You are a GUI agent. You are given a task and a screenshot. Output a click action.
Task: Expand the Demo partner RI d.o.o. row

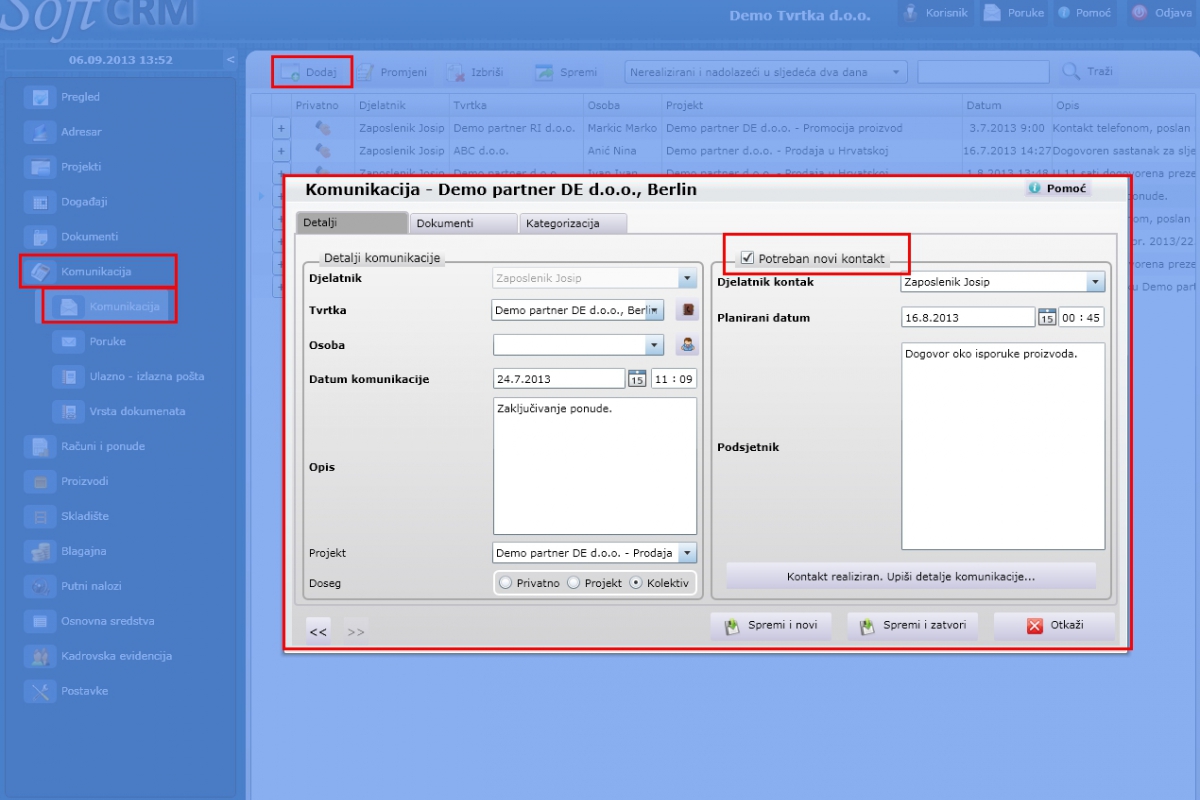click(x=281, y=128)
